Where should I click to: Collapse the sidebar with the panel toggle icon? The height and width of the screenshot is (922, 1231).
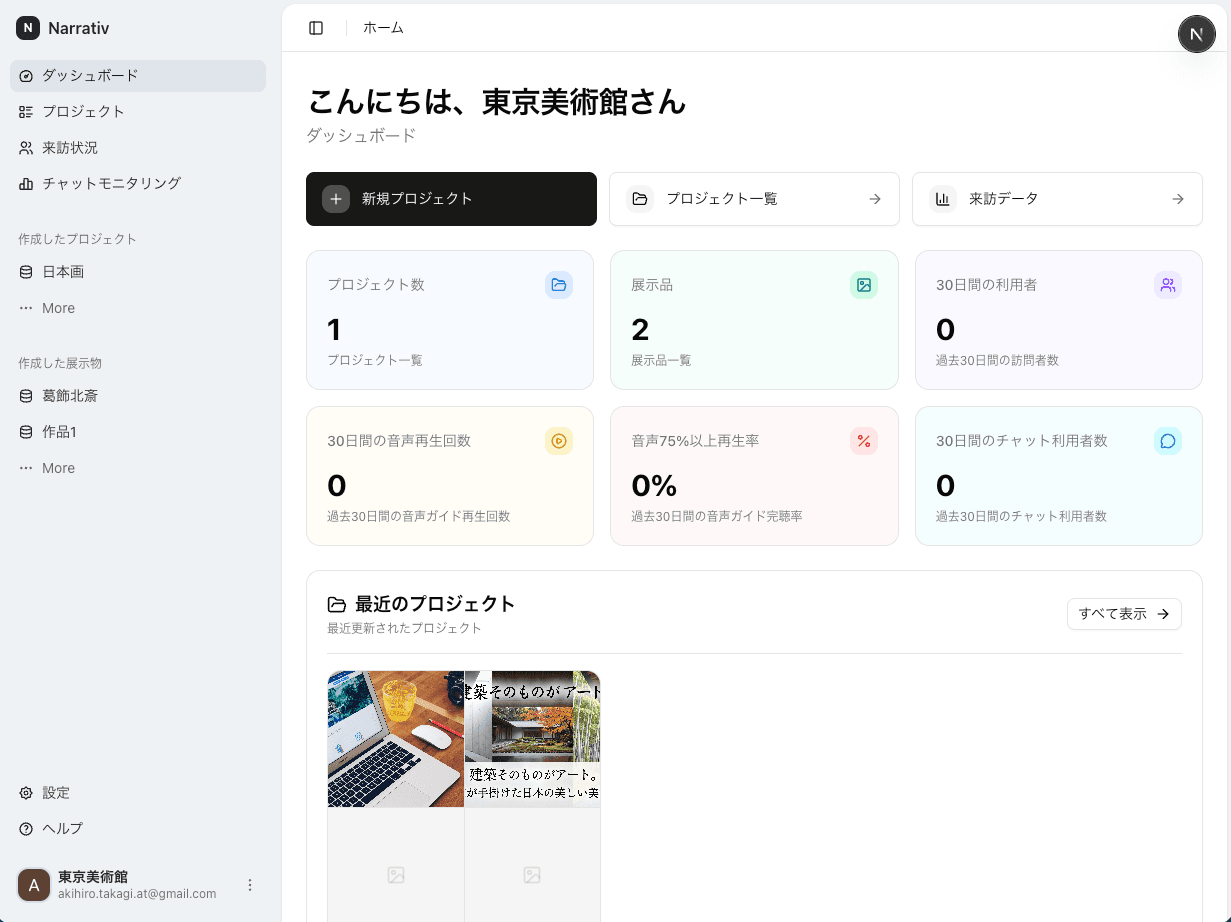(x=315, y=27)
